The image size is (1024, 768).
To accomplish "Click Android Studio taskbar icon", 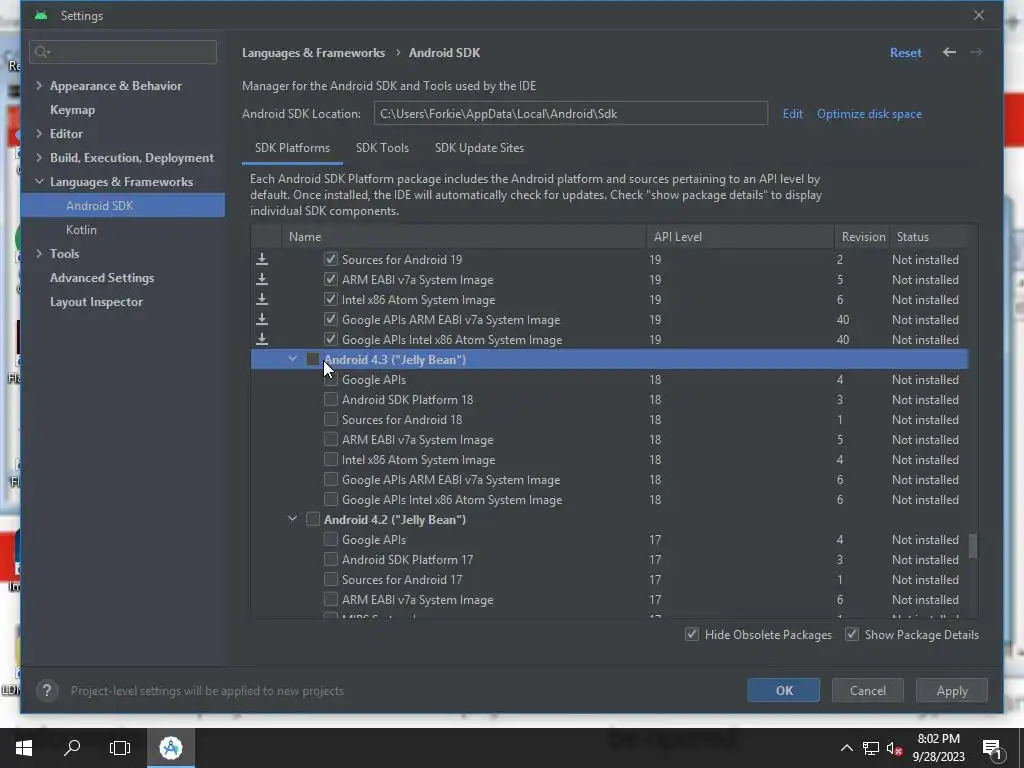I will pos(171,748).
